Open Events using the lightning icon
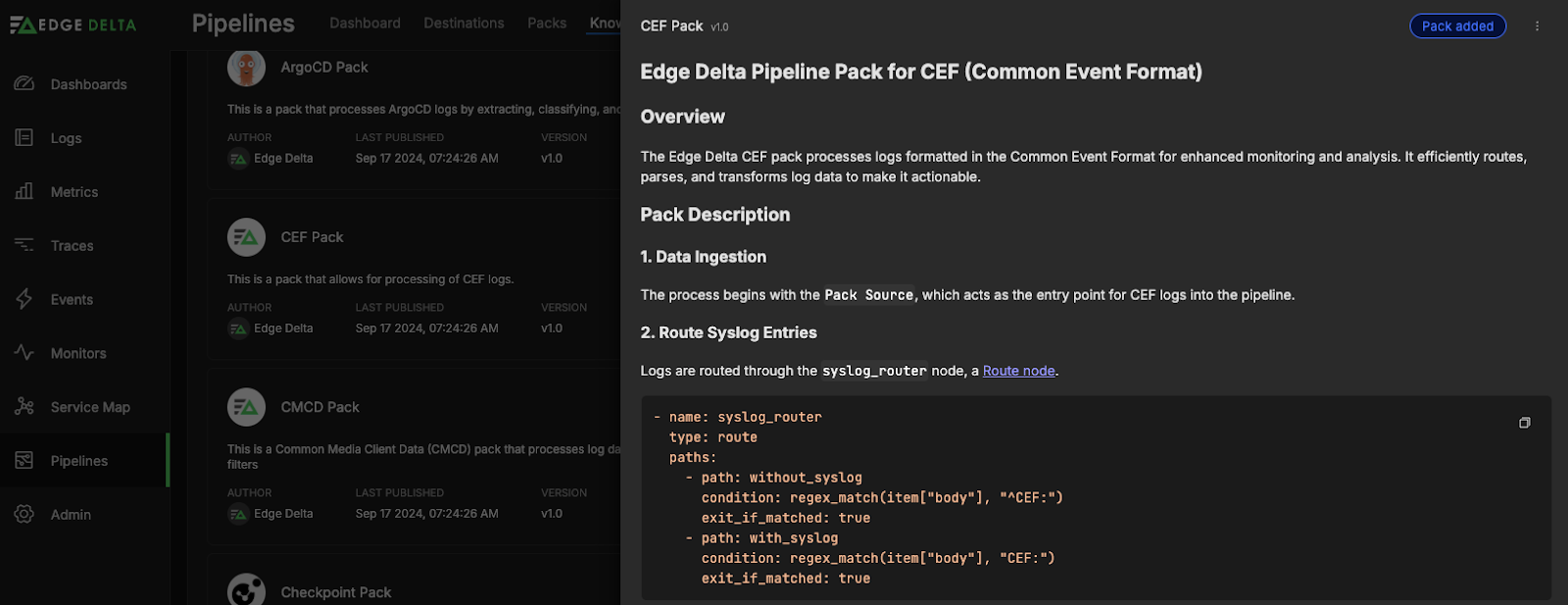 (24, 299)
